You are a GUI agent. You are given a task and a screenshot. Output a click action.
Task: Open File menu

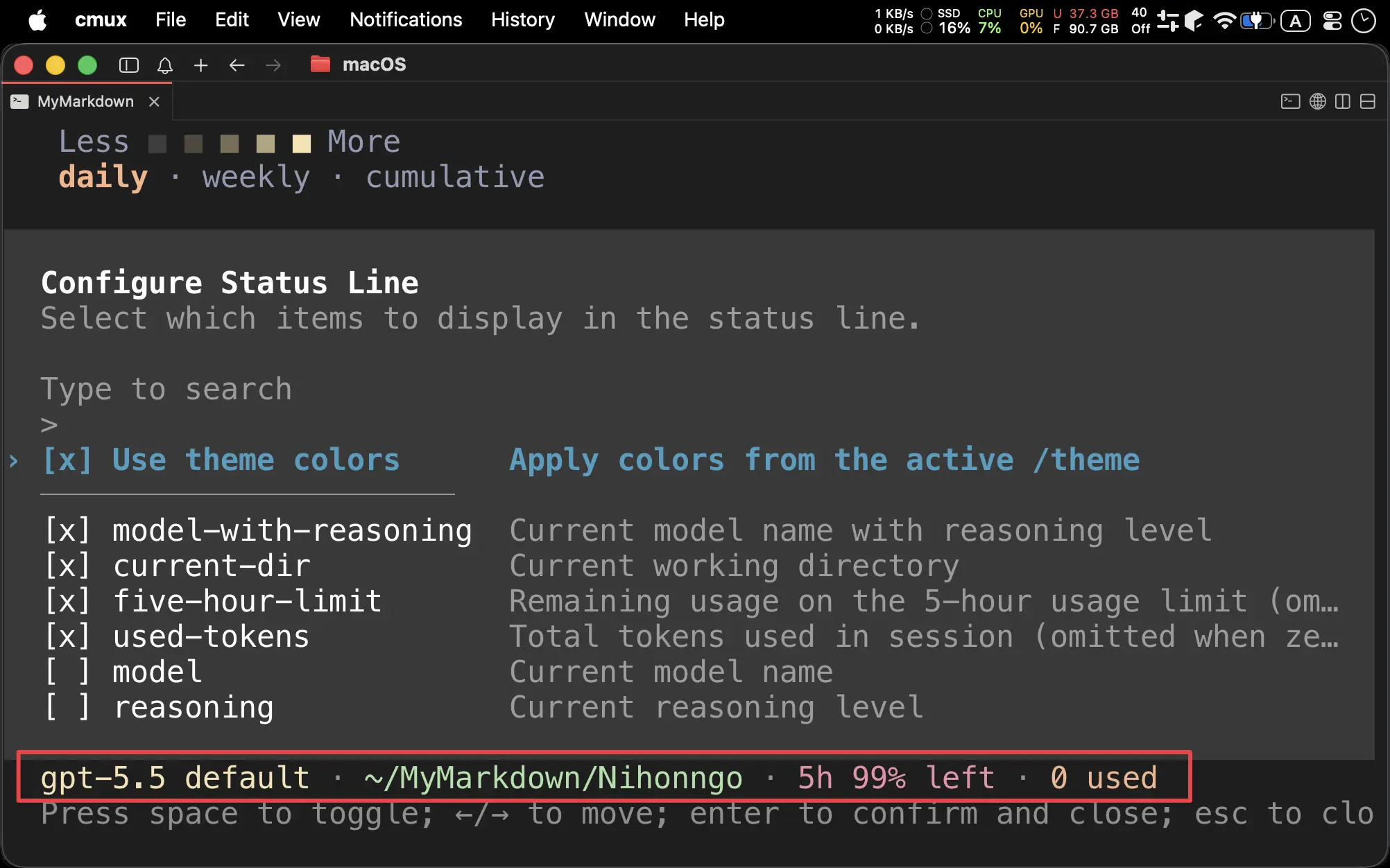coord(171,20)
